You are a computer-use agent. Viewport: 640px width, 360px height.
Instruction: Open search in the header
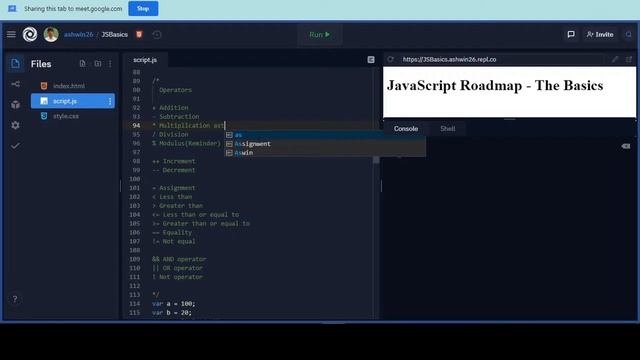pos(629,35)
